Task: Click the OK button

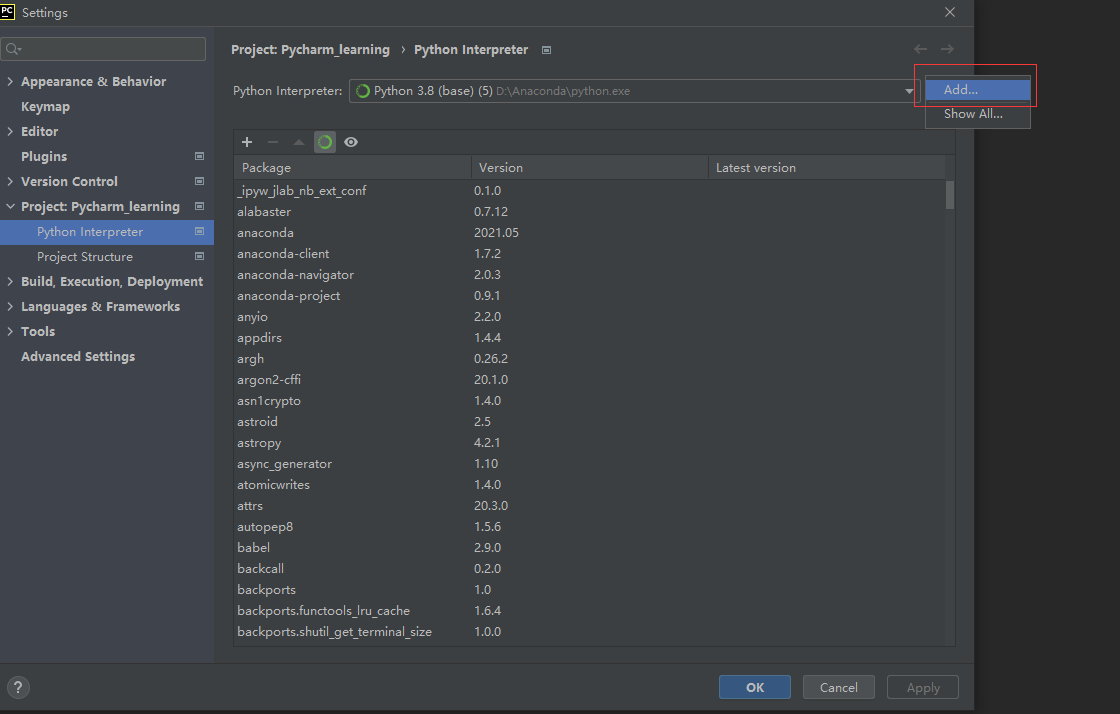Action: [x=754, y=687]
